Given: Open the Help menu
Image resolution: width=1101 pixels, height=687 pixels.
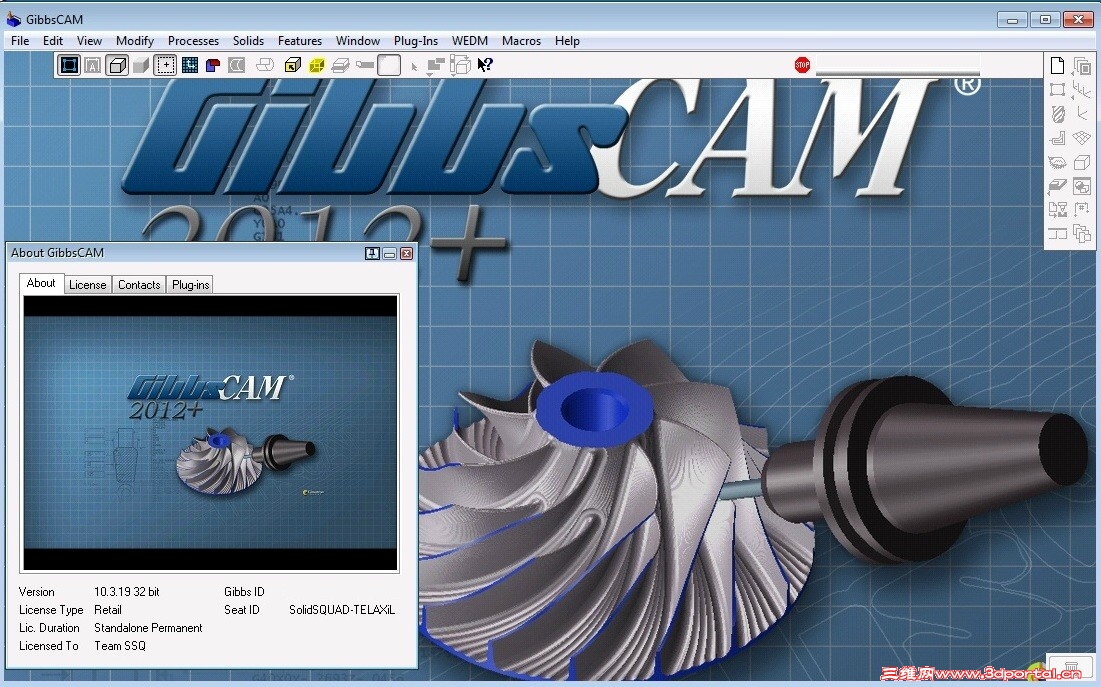Looking at the screenshot, I should tap(567, 41).
